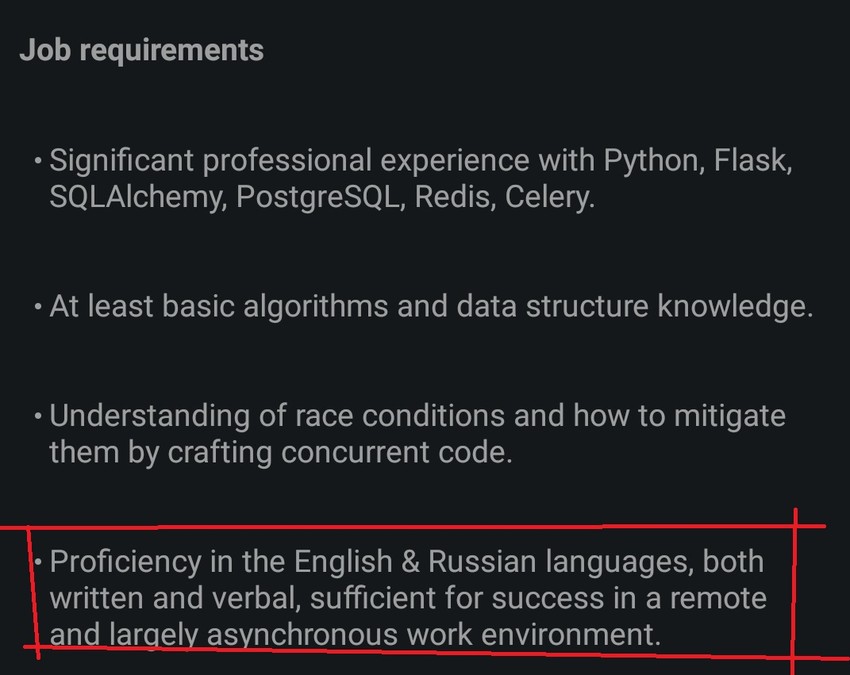Click the word "SQLAlchemy"
The image size is (850, 675).
click(x=138, y=197)
